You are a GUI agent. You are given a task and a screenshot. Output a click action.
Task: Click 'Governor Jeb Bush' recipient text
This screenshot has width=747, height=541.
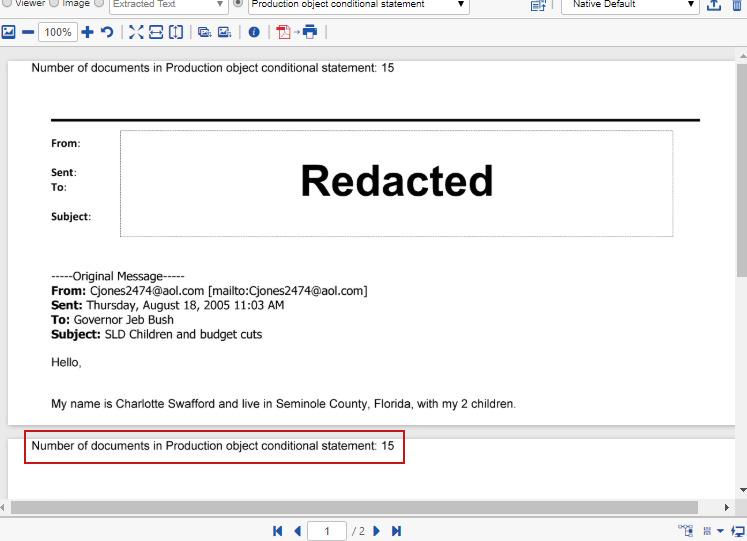(123, 320)
